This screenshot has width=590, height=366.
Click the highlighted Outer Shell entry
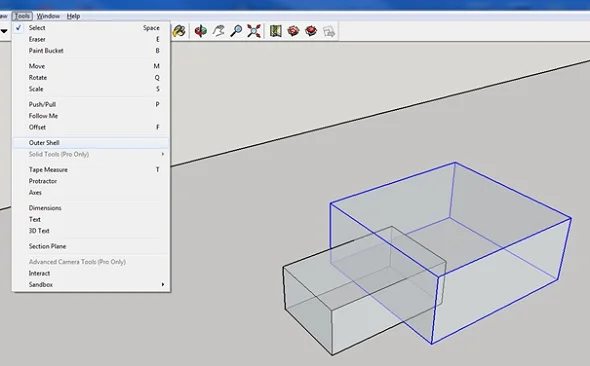(x=91, y=143)
